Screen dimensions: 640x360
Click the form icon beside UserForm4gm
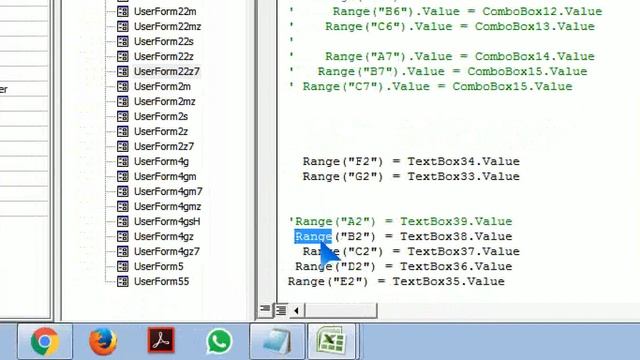click(x=123, y=176)
